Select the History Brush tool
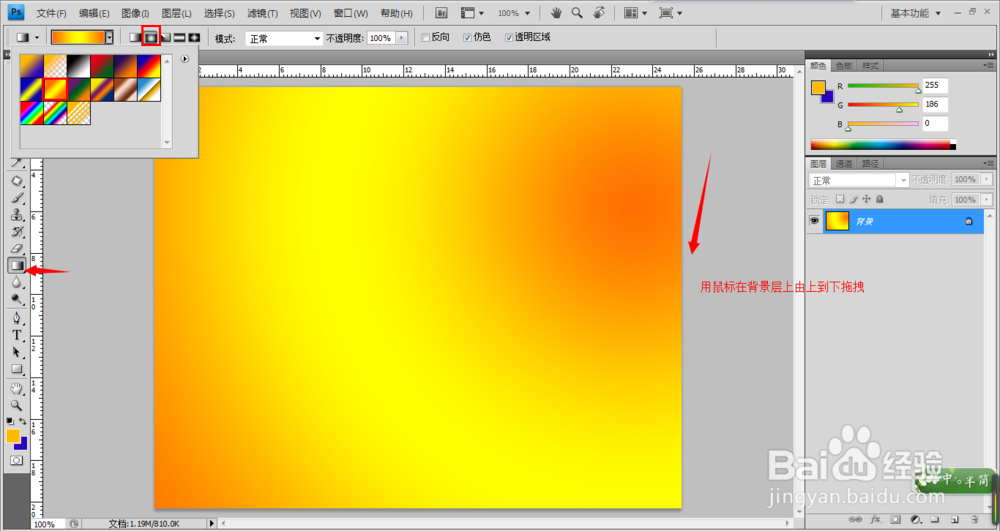The image size is (1000, 531). 17,231
